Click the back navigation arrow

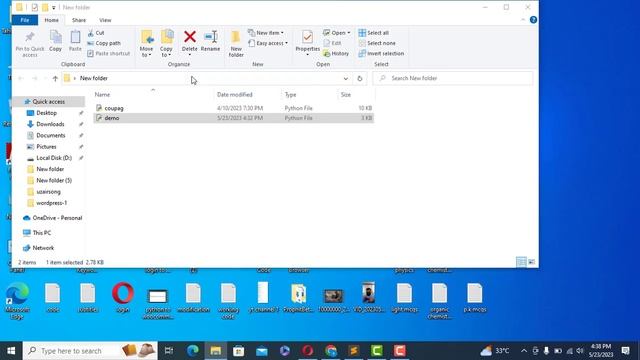point(21,78)
